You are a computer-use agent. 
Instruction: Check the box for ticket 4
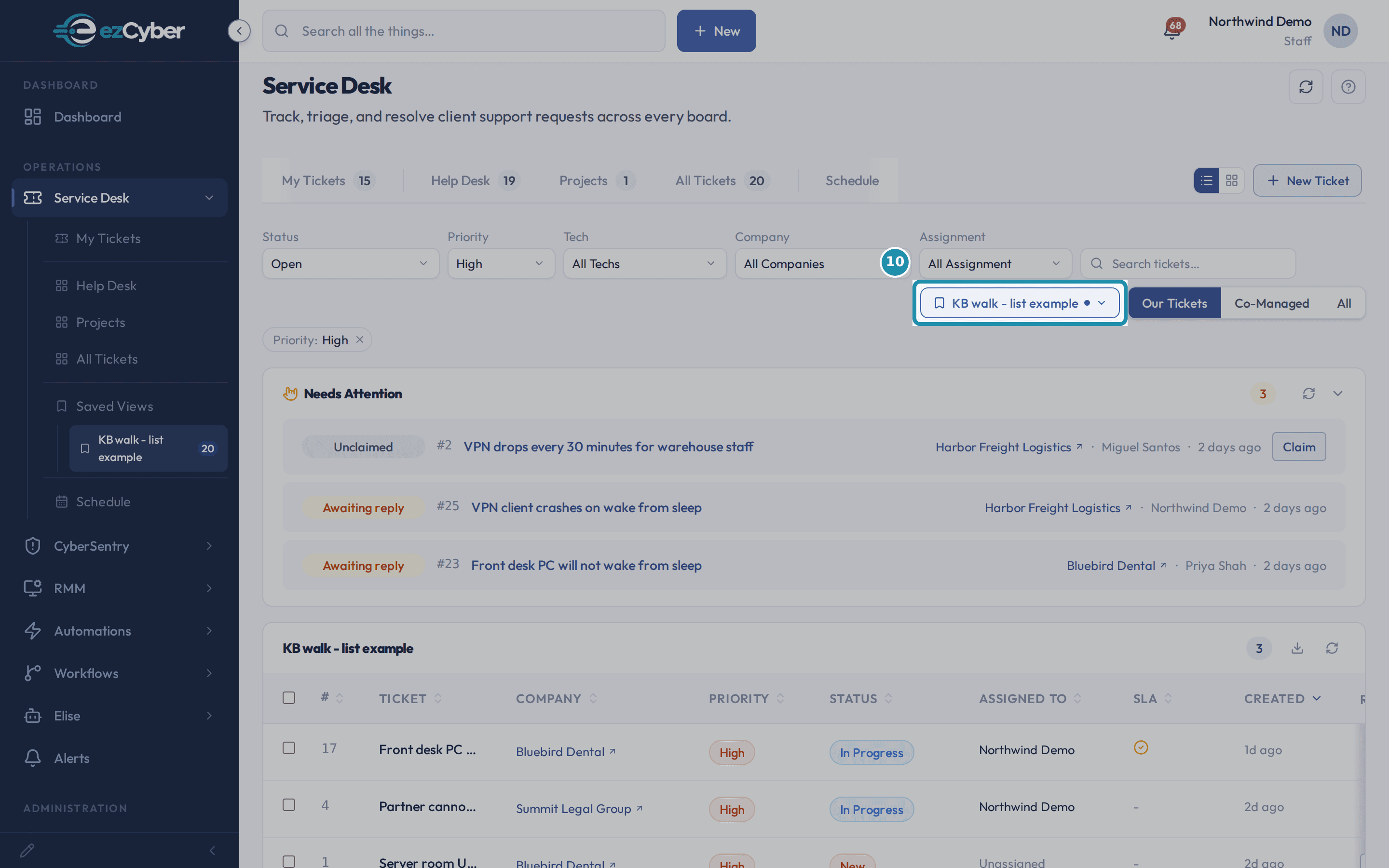[289, 805]
